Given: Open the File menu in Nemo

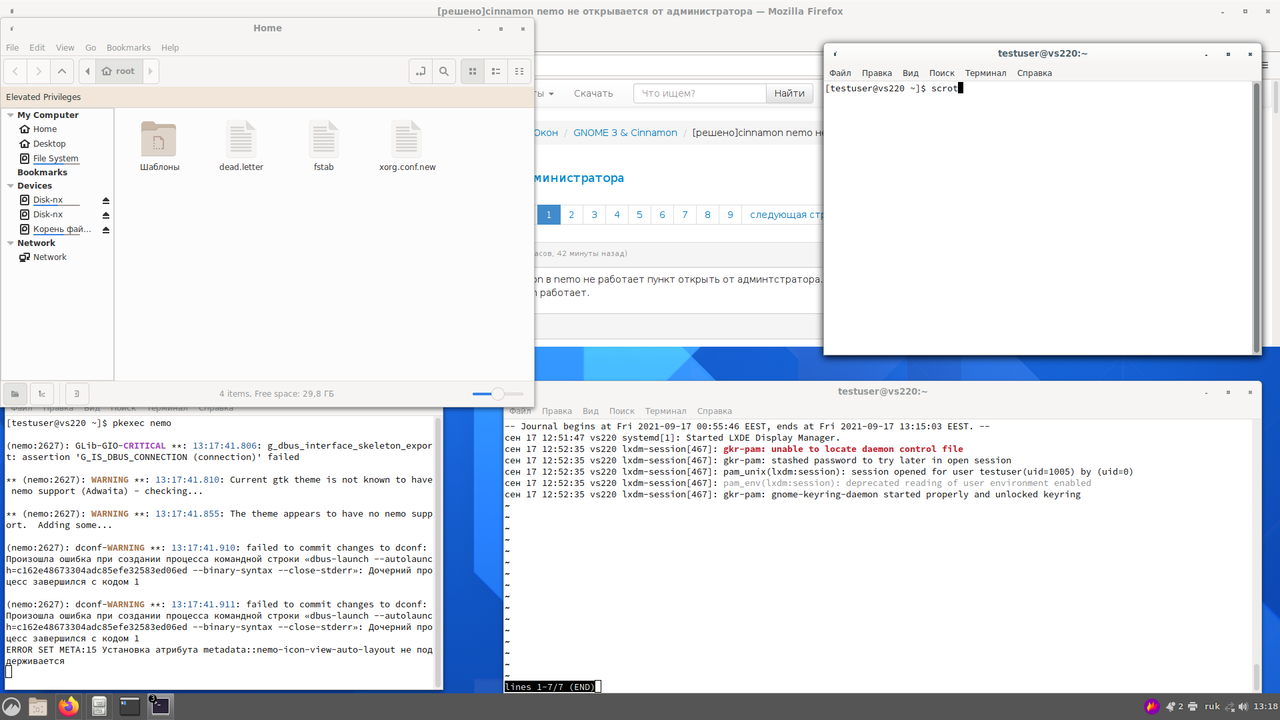Looking at the screenshot, I should click(12, 47).
